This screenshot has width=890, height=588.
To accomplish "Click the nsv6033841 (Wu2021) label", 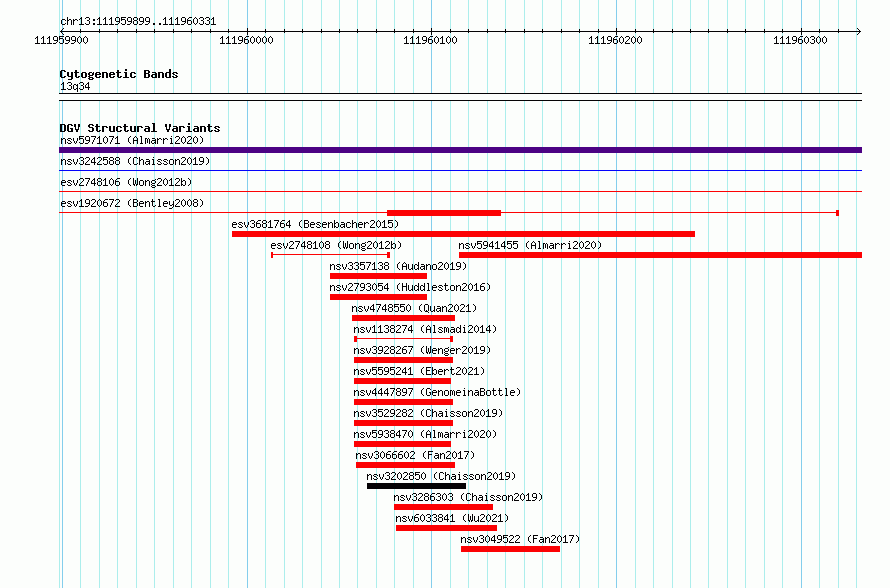I will 452,518.
